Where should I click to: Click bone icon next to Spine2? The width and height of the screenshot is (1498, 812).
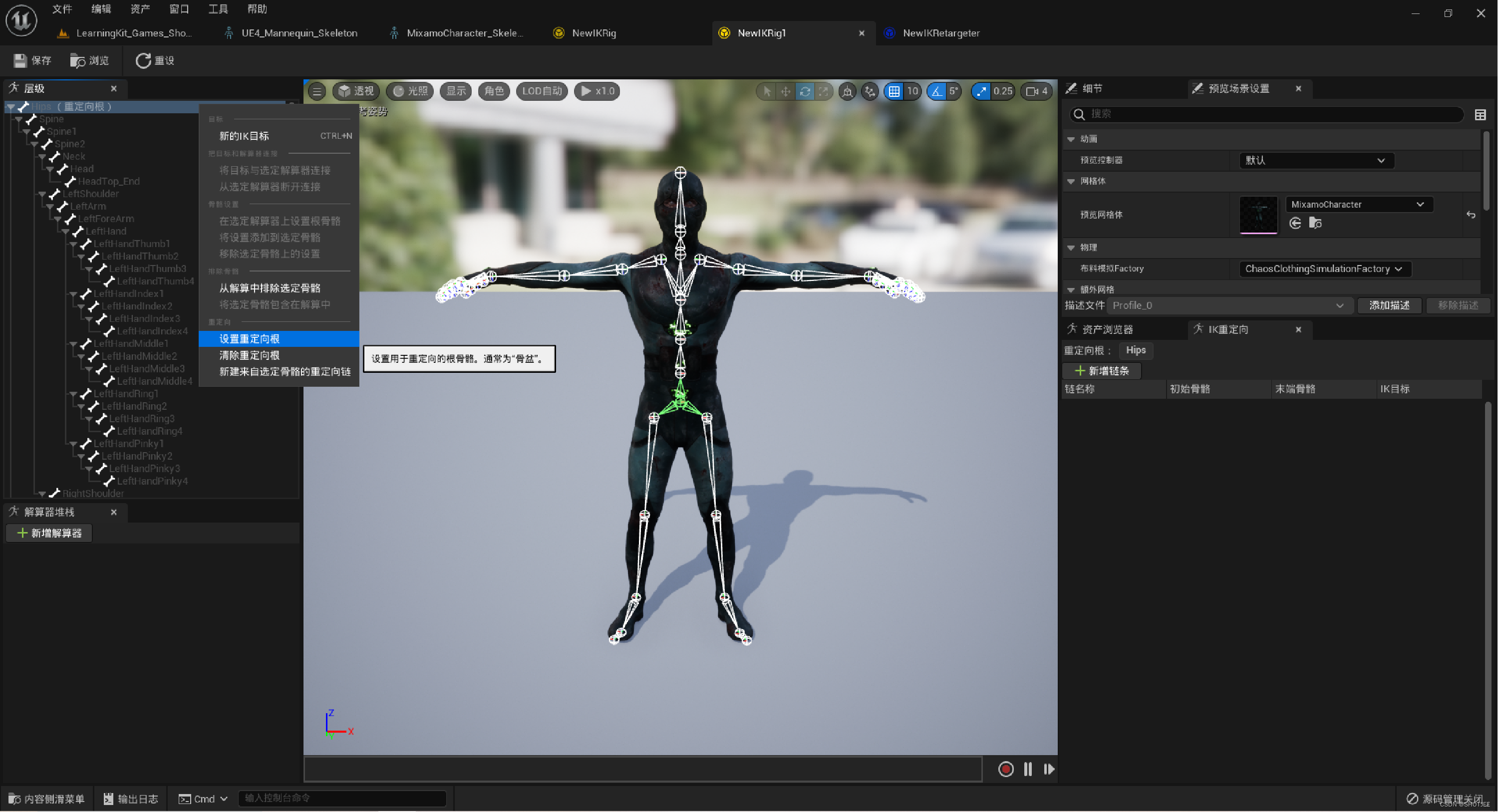[47, 144]
